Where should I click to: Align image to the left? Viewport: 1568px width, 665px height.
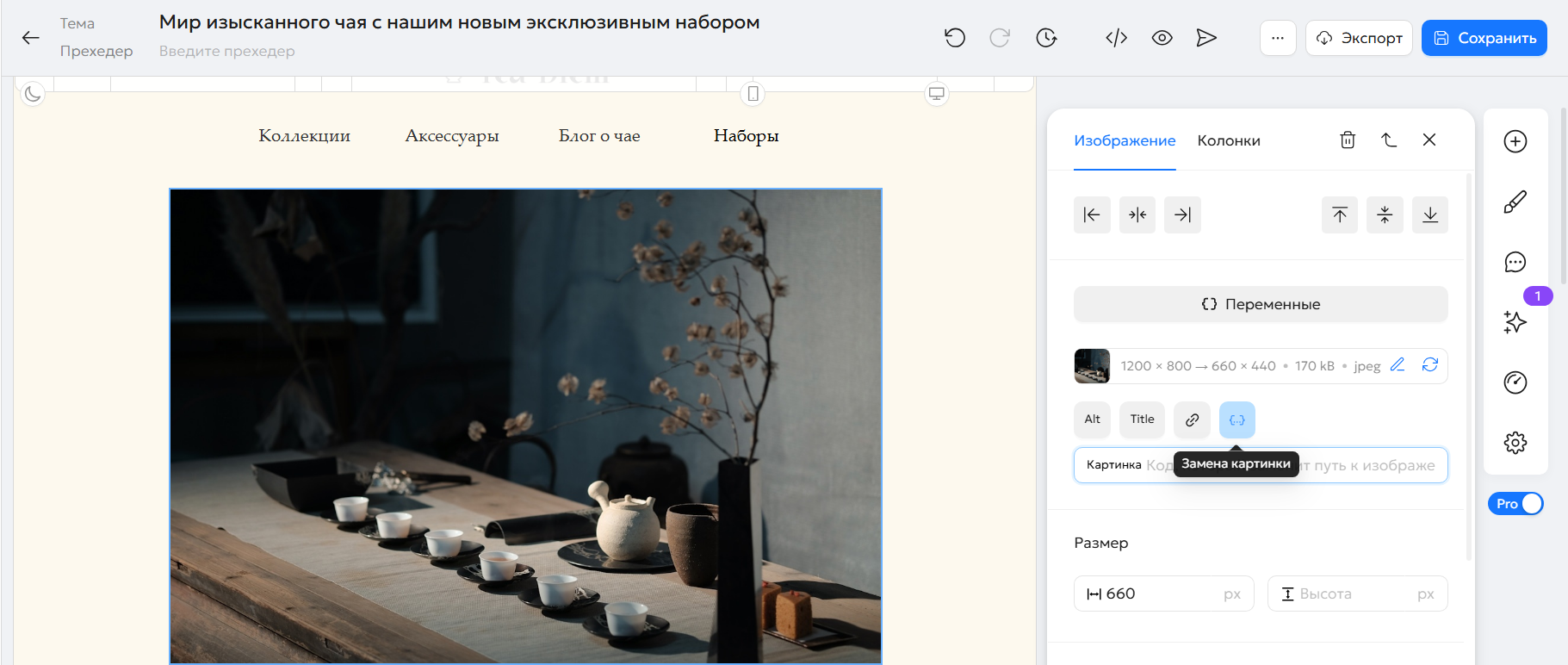click(1092, 214)
